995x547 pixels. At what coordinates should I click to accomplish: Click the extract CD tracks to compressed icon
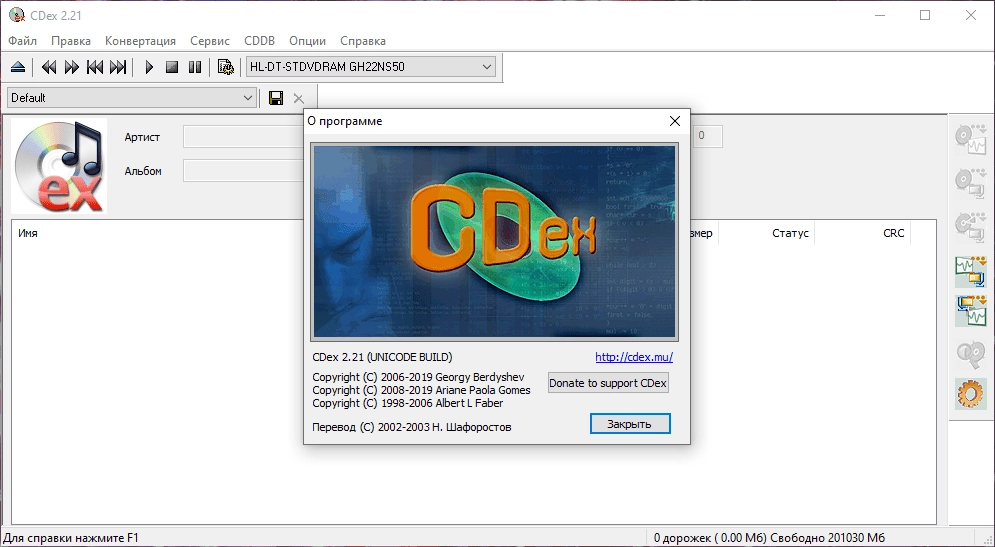click(x=971, y=181)
